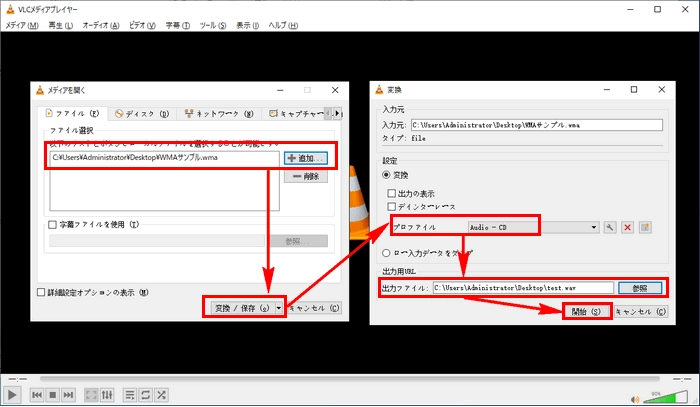Image resolution: width=700 pixels, height=407 pixels.
Task: Toggle loop/repeat mode icon
Action: coord(145,395)
